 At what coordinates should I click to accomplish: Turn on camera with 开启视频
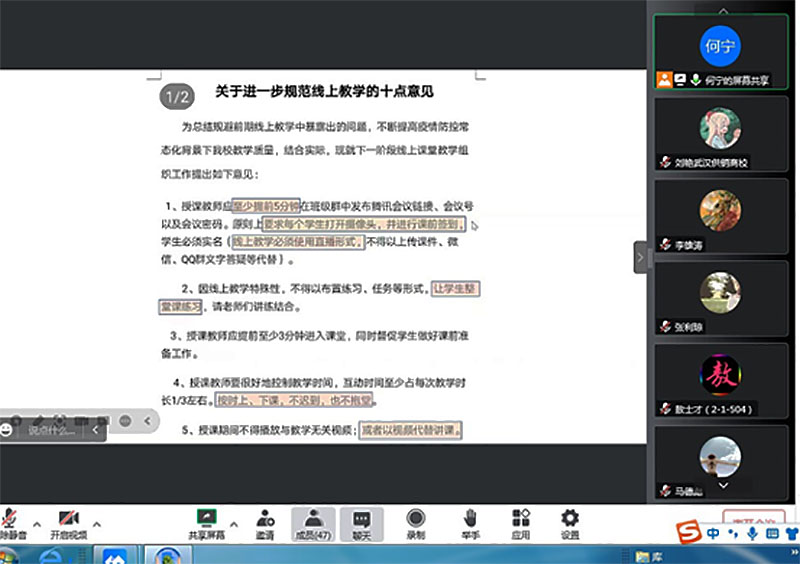(x=68, y=522)
